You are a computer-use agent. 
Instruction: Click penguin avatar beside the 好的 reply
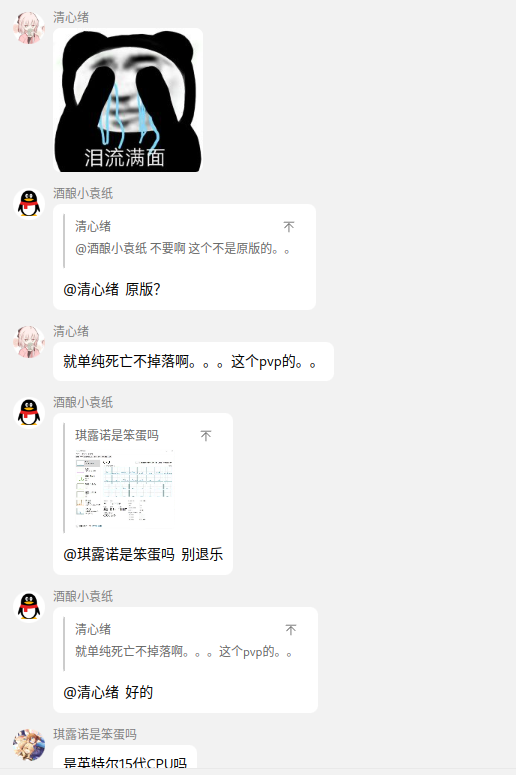[x=29, y=607]
